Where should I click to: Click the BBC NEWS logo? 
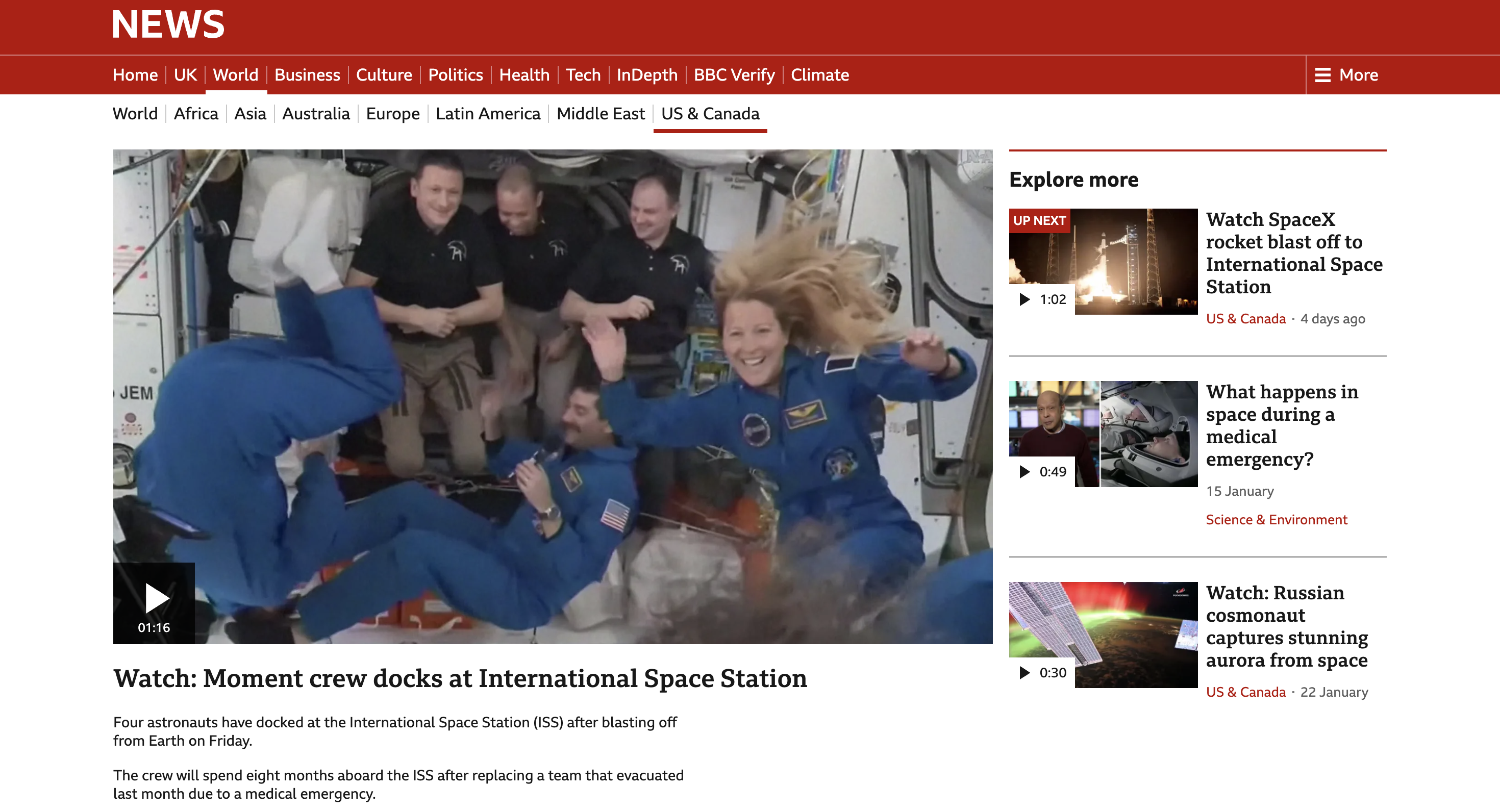168,24
